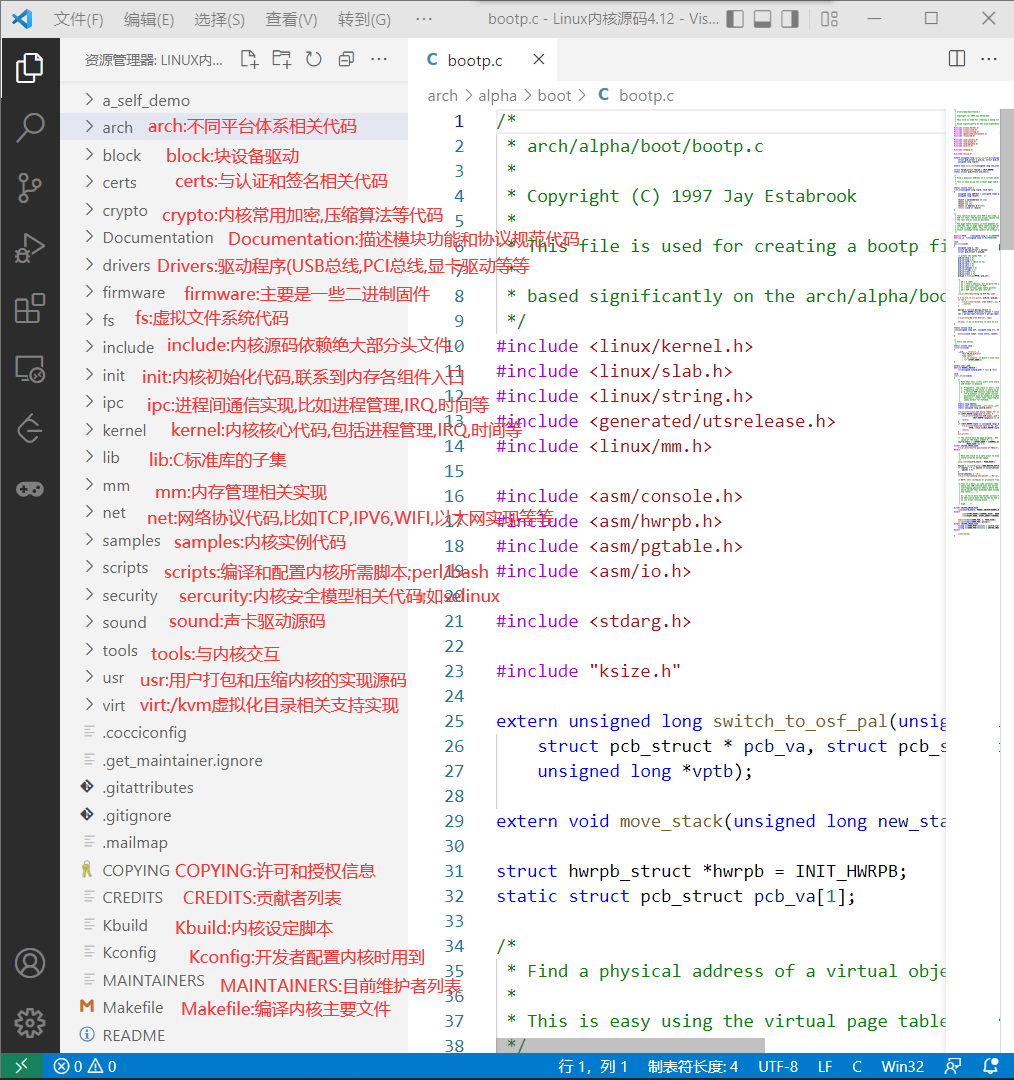Open the game controller extension icon
Image resolution: width=1014 pixels, height=1080 pixels.
click(30, 490)
